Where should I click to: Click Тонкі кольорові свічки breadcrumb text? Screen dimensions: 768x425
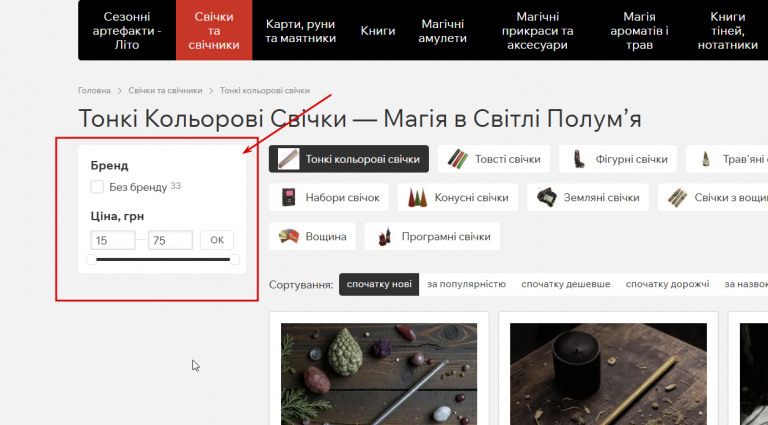264,91
